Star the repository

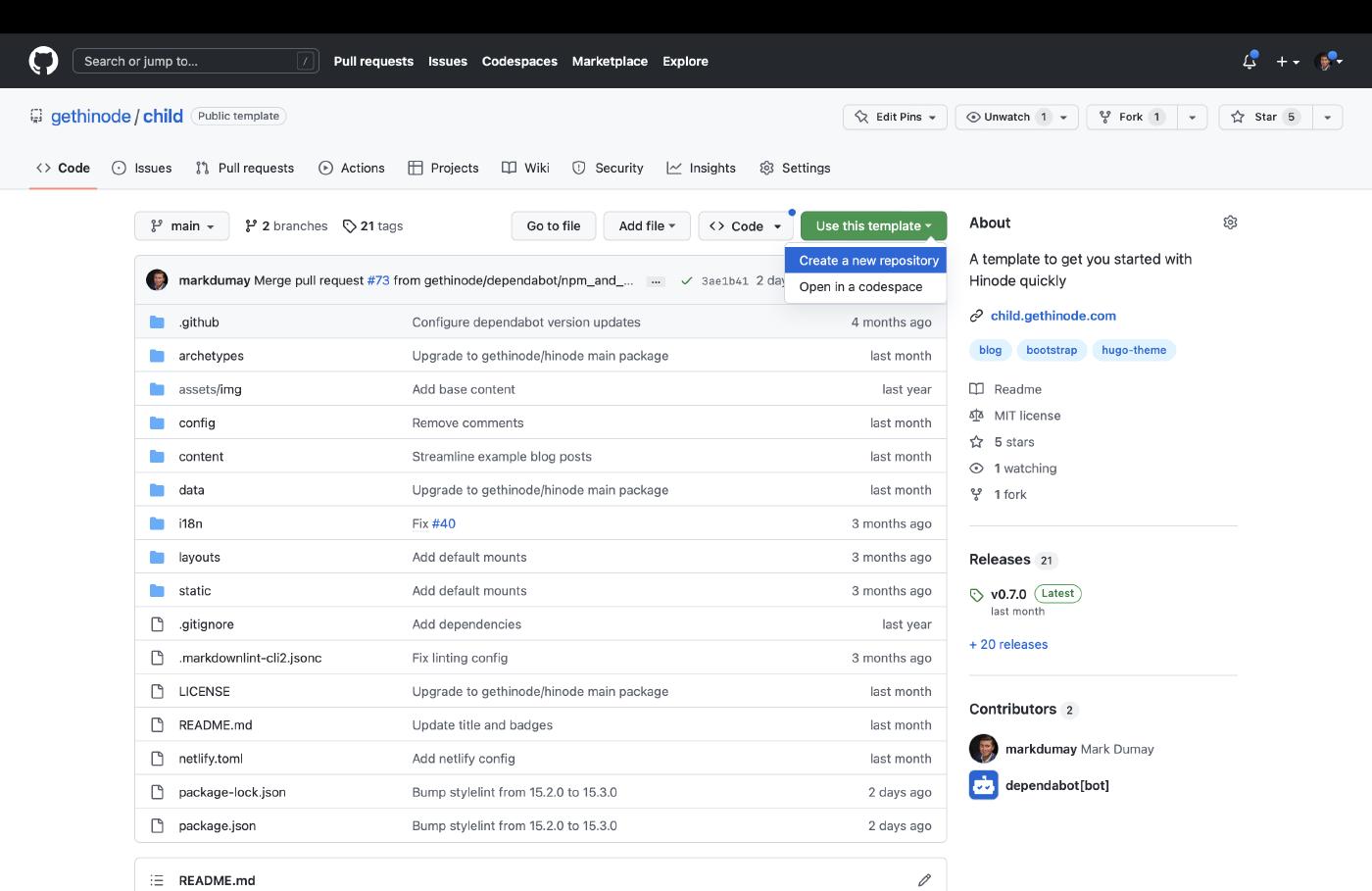(1264, 117)
